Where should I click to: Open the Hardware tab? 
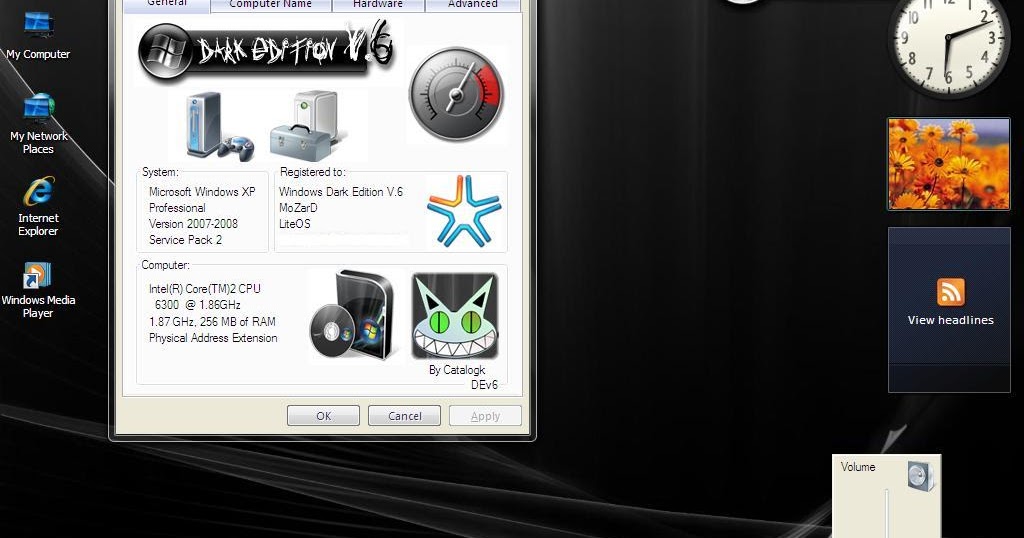tap(378, 5)
